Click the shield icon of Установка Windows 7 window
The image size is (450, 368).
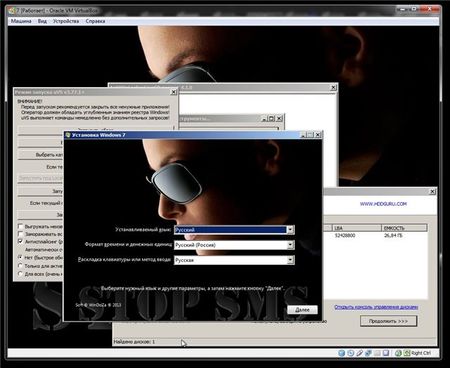(x=68, y=135)
